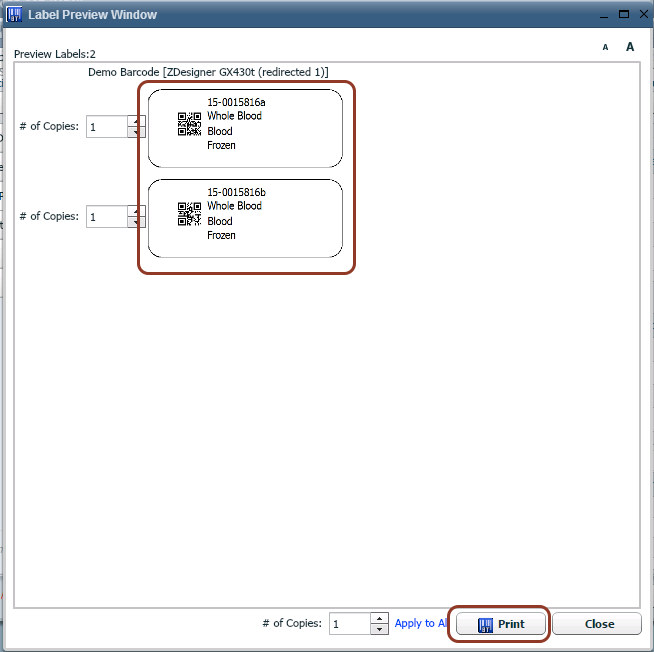Increment copies for label 15-0015816a
Image resolution: width=654 pixels, height=652 pixels.
point(136,121)
